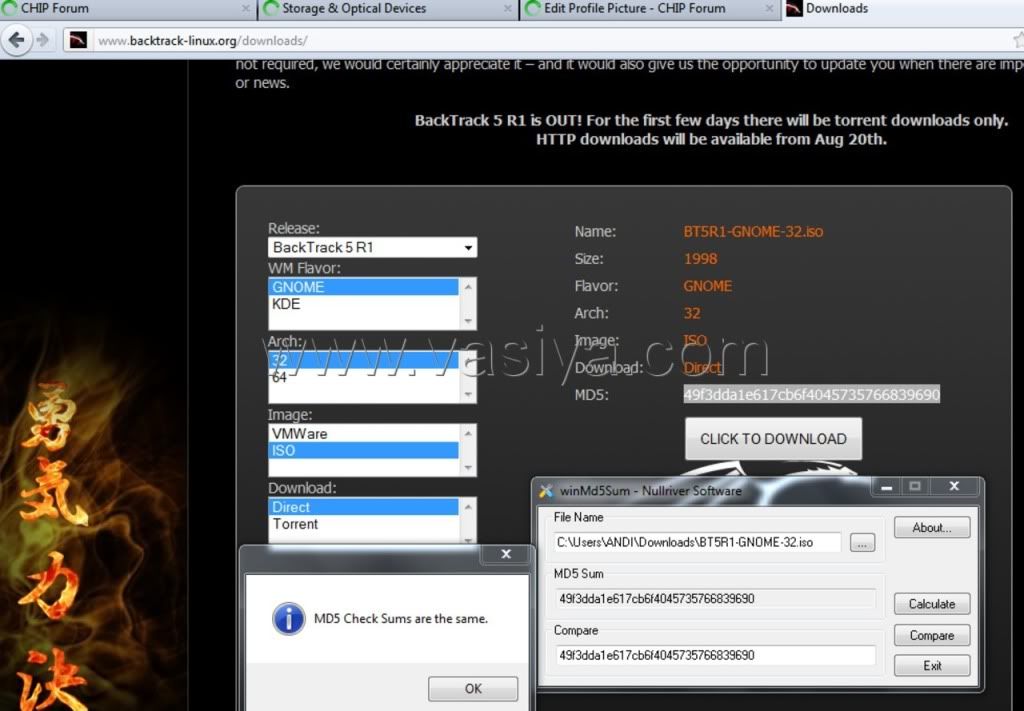Select the Downloads browser tab
Screen dimensions: 1024x711
coord(904,9)
